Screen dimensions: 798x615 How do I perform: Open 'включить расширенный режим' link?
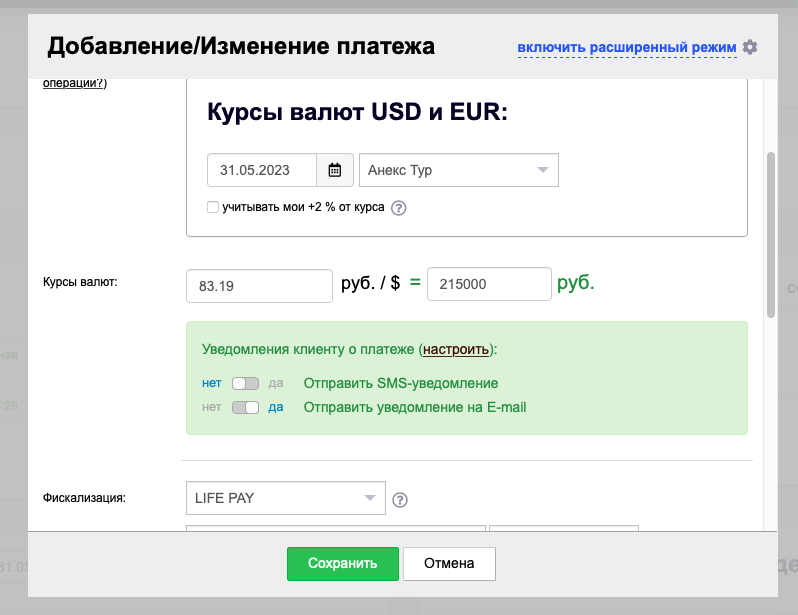[627, 47]
